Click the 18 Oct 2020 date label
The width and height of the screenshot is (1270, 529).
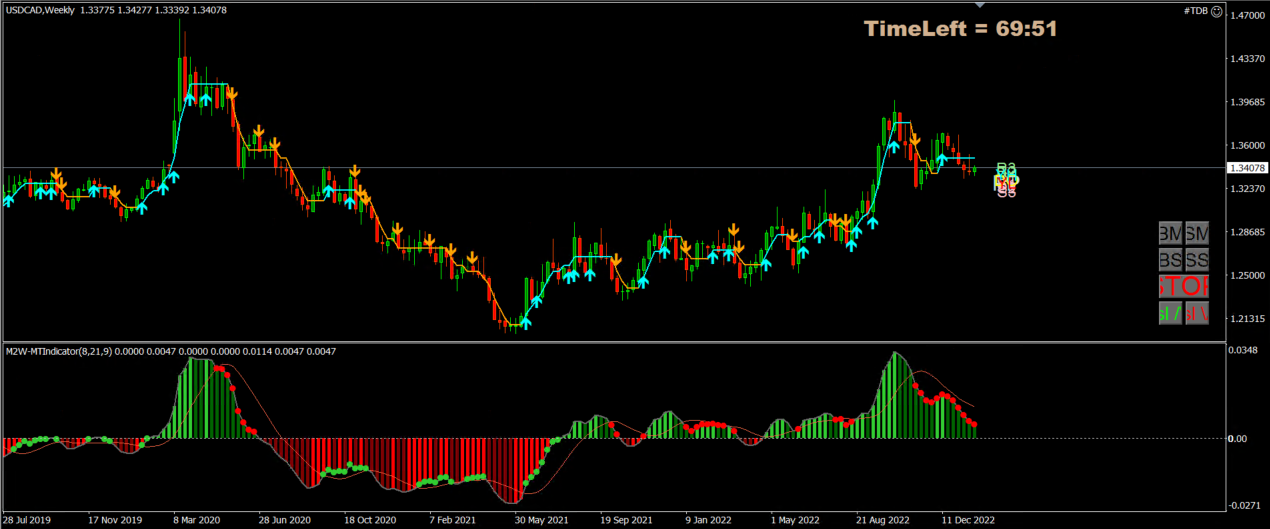pyautogui.click(x=371, y=521)
